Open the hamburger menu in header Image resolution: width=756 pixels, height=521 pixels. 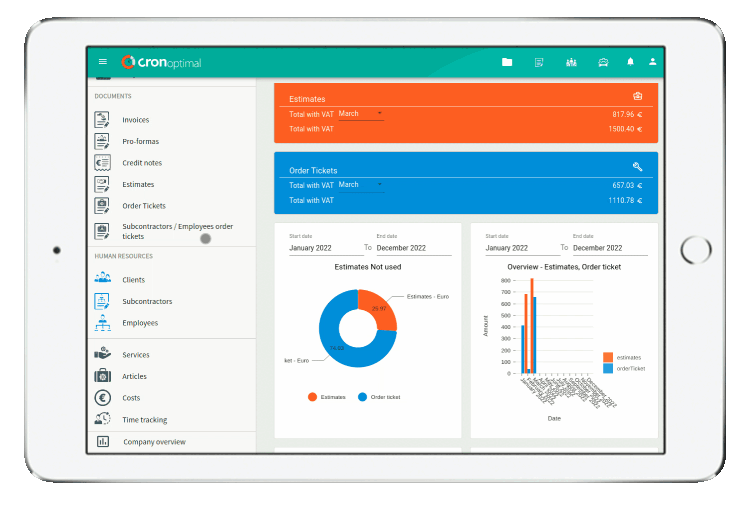(103, 62)
